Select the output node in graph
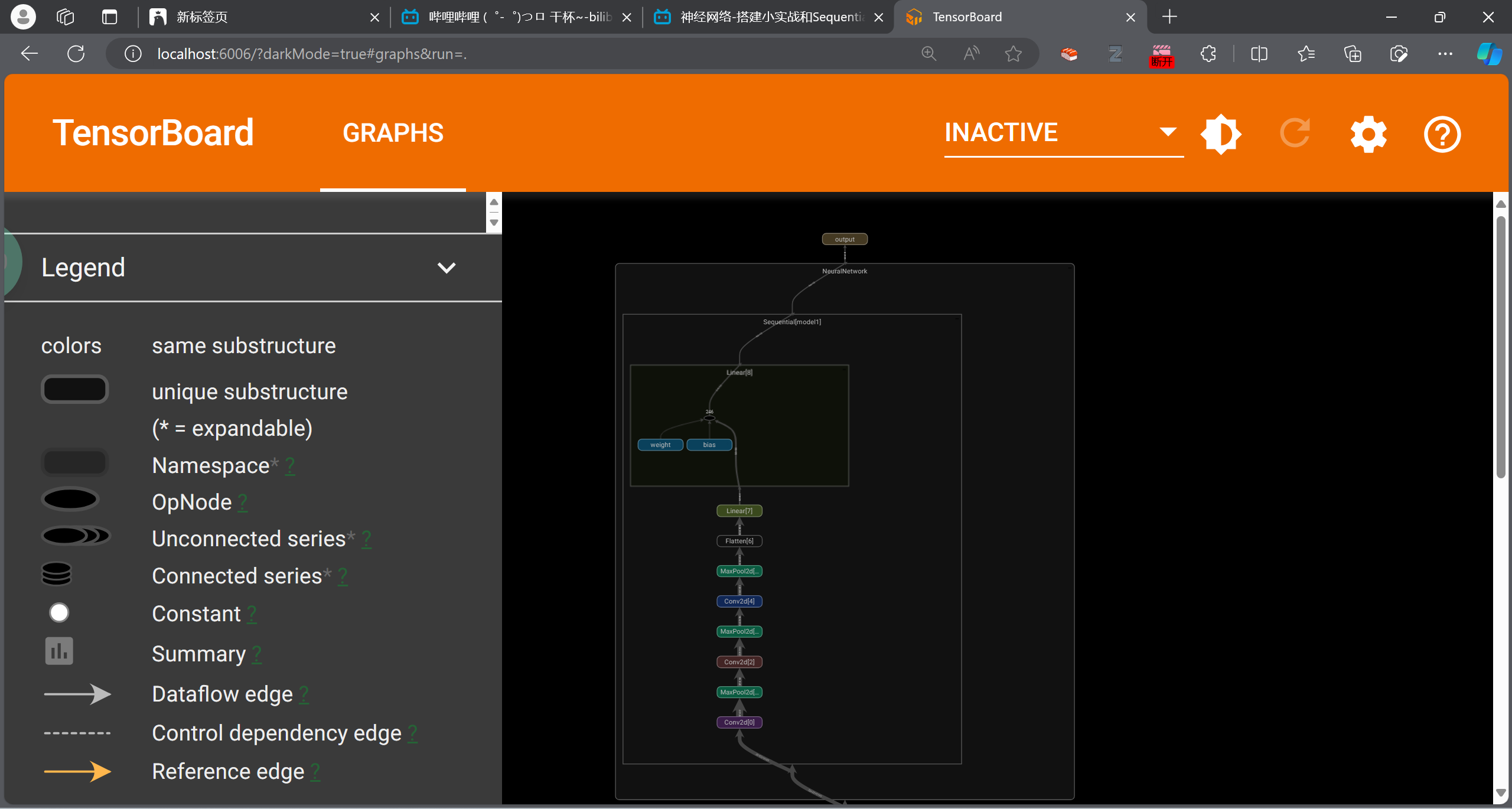 click(845, 239)
